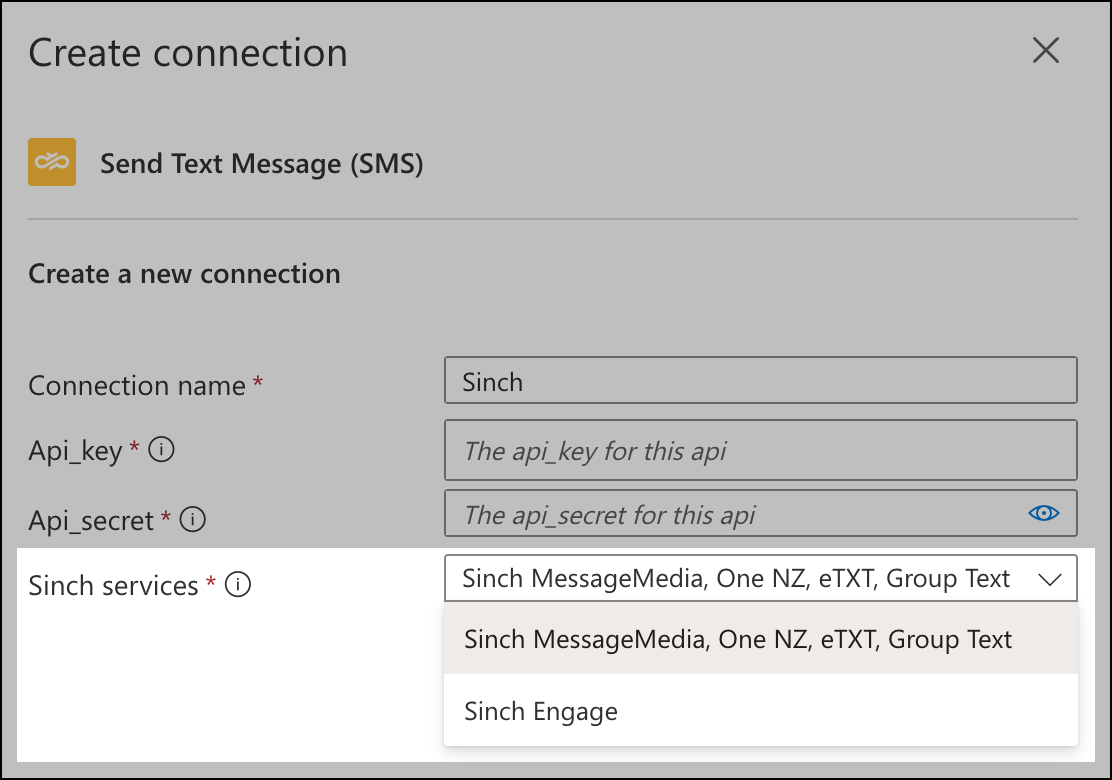Click the Api_key label text
The width and height of the screenshot is (1112, 780).
click(x=75, y=451)
